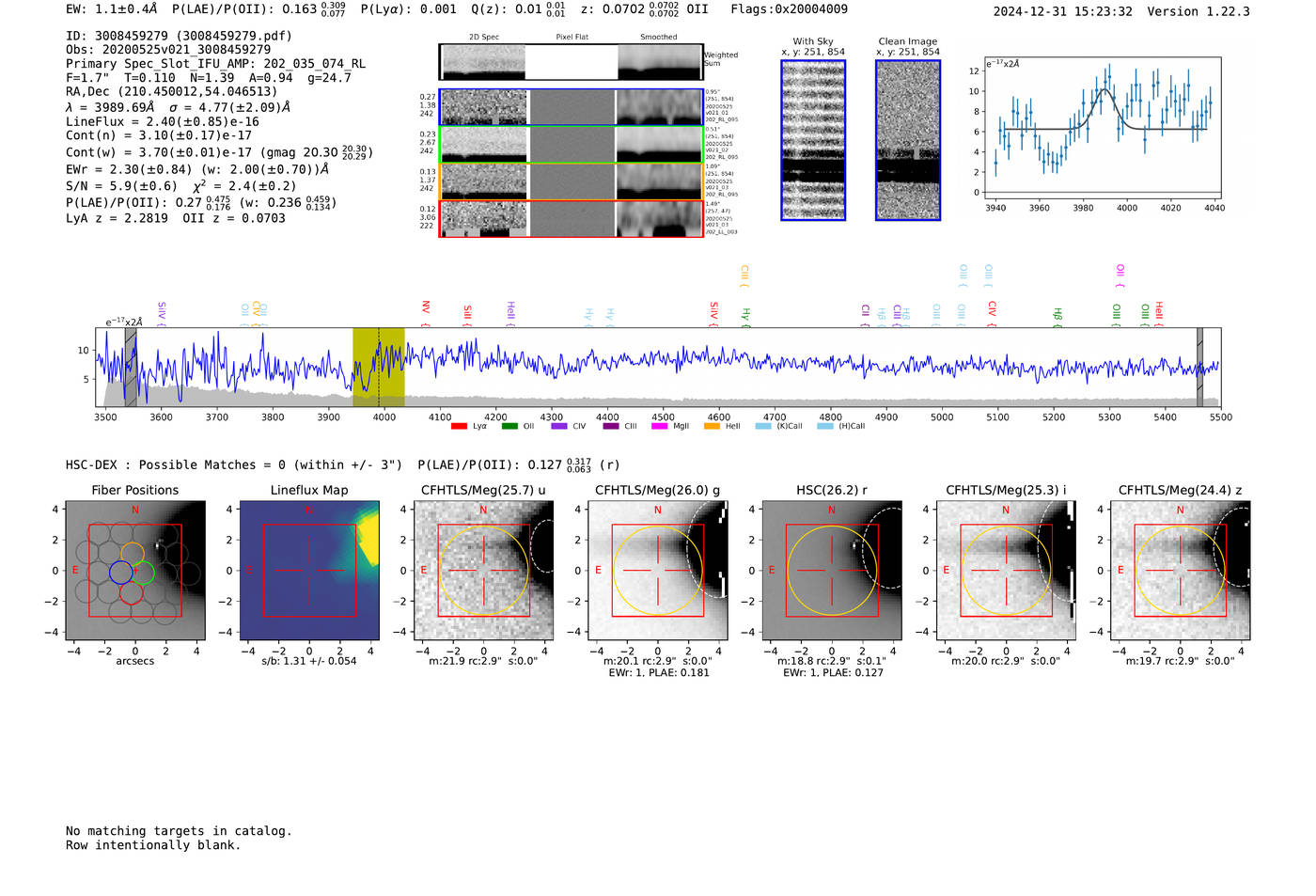Click 'No matching targets in catalog.' text
This screenshot has height=896, width=1316.
pyautogui.click(x=179, y=831)
